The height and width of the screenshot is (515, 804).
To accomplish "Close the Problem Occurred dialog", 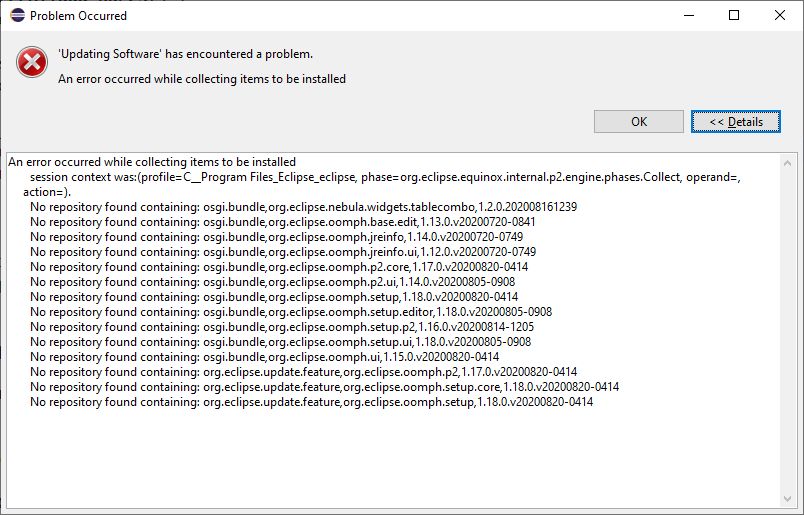I will click(x=780, y=16).
